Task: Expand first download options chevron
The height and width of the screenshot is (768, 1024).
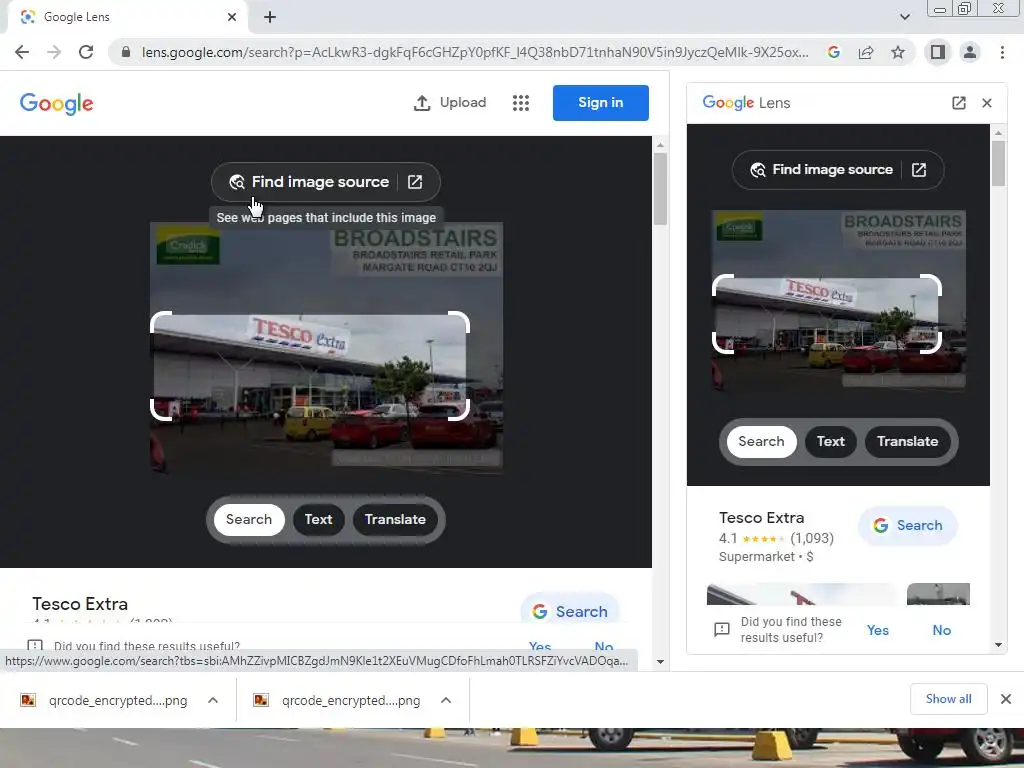Action: coord(213,700)
